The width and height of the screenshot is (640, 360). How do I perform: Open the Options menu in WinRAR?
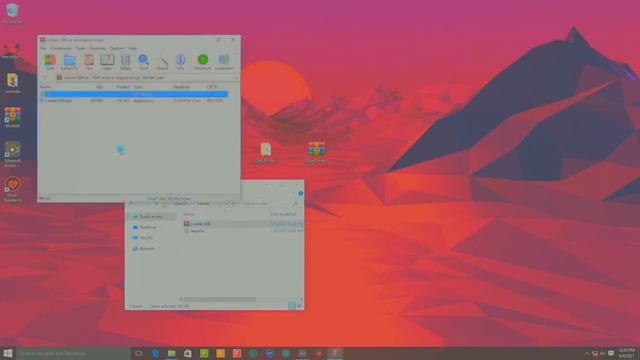point(117,48)
